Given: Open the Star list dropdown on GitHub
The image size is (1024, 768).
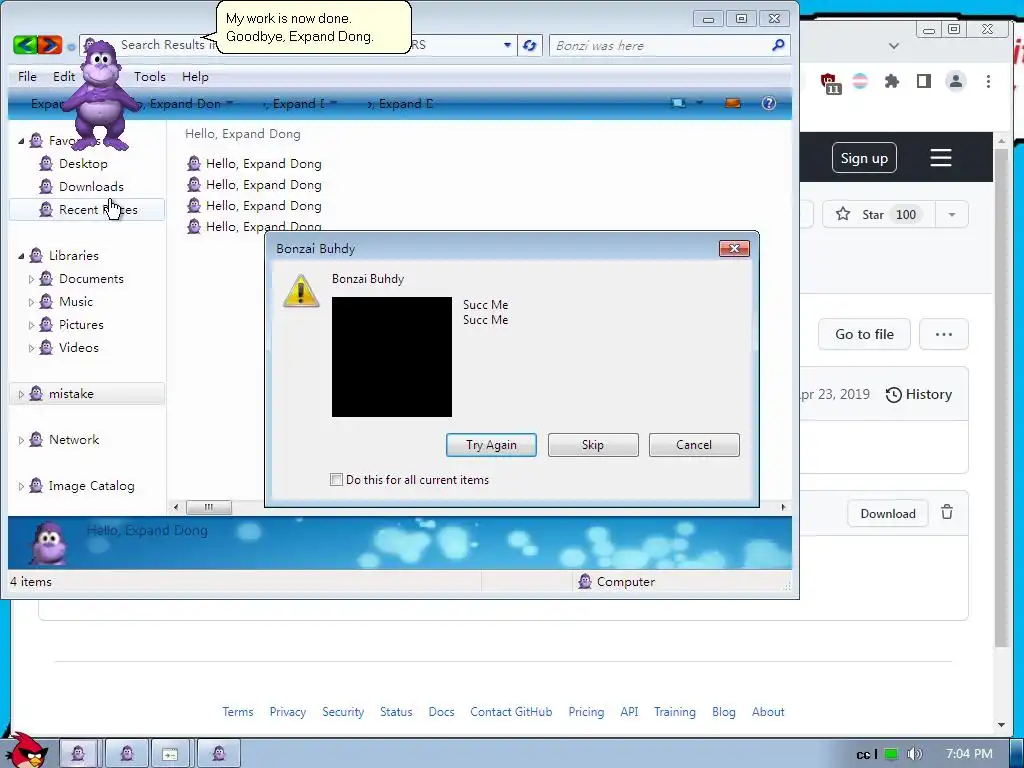Looking at the screenshot, I should (x=952, y=214).
